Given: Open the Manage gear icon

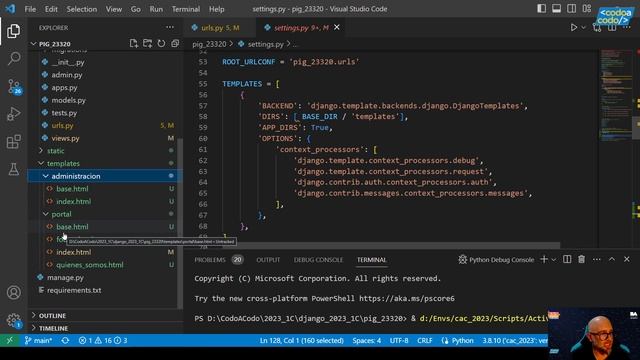Looking at the screenshot, I should coord(13,320).
